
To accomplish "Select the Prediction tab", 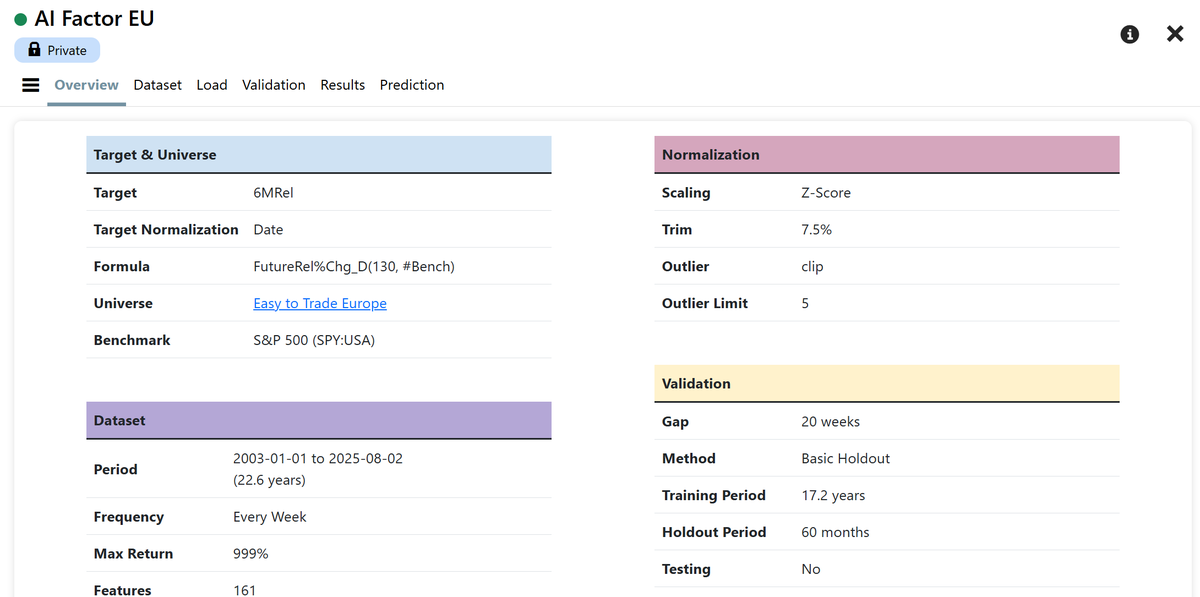I will pyautogui.click(x=412, y=85).
